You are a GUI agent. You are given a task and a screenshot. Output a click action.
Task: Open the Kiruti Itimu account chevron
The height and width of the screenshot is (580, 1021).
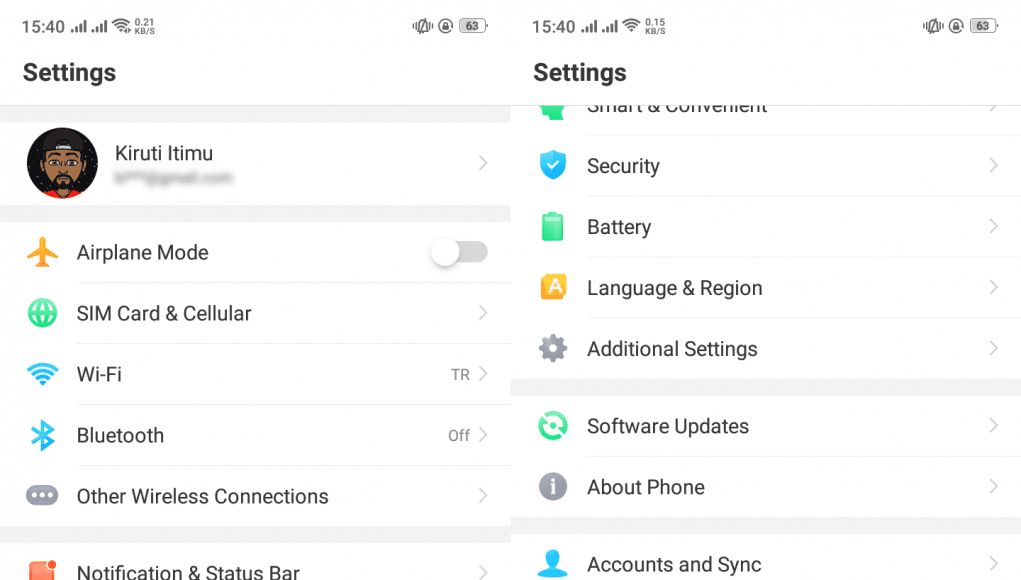coord(483,163)
